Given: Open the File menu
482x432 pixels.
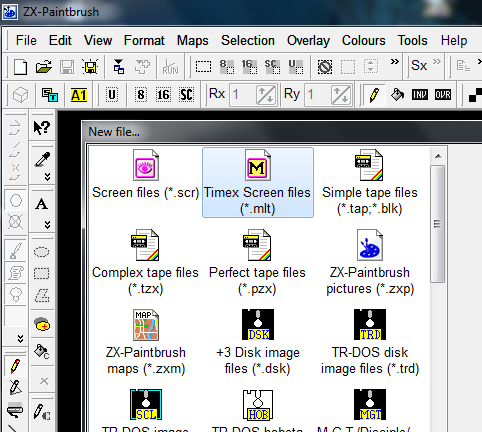Looking at the screenshot, I should point(26,41).
